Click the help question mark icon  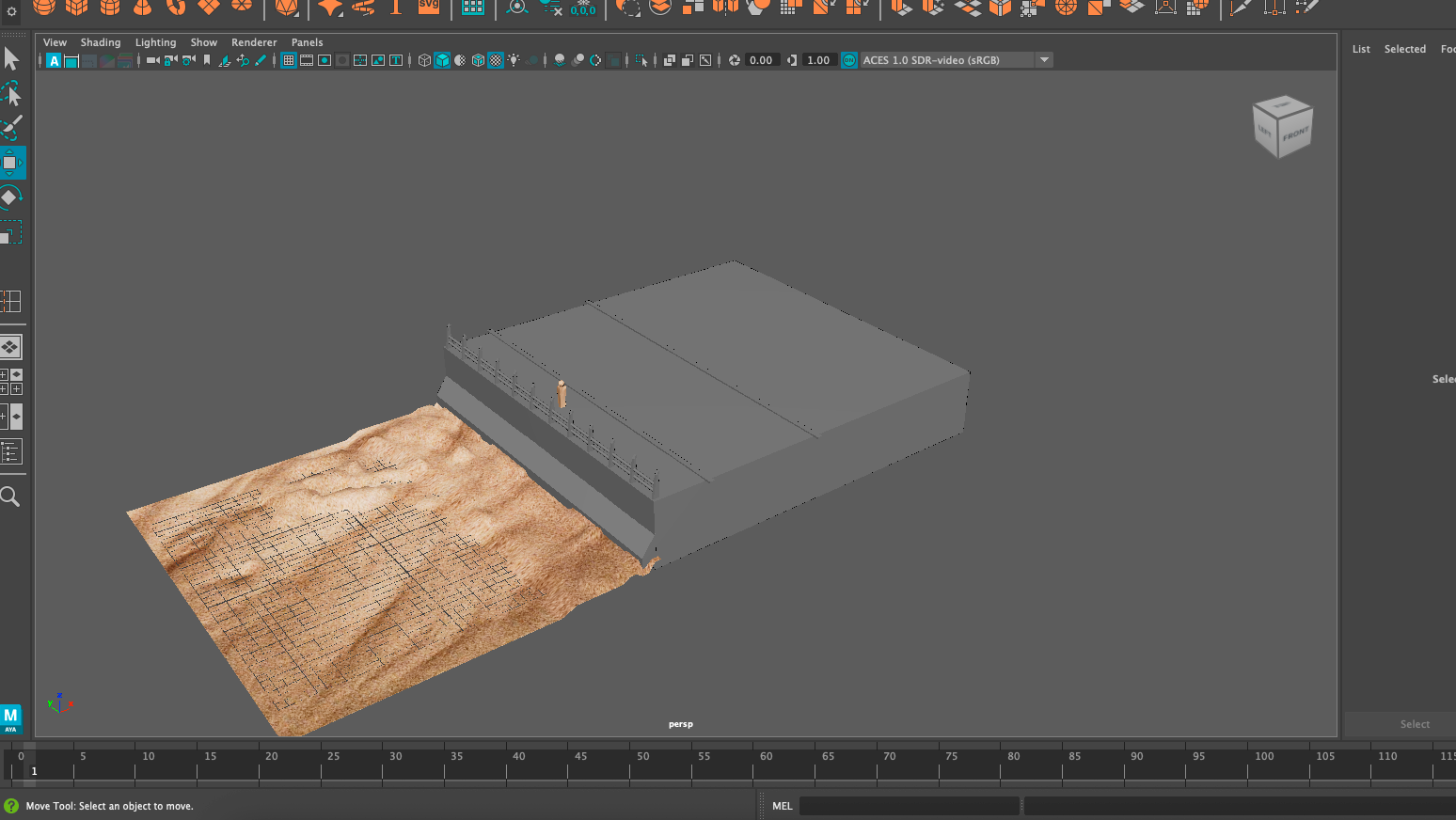click(x=11, y=806)
